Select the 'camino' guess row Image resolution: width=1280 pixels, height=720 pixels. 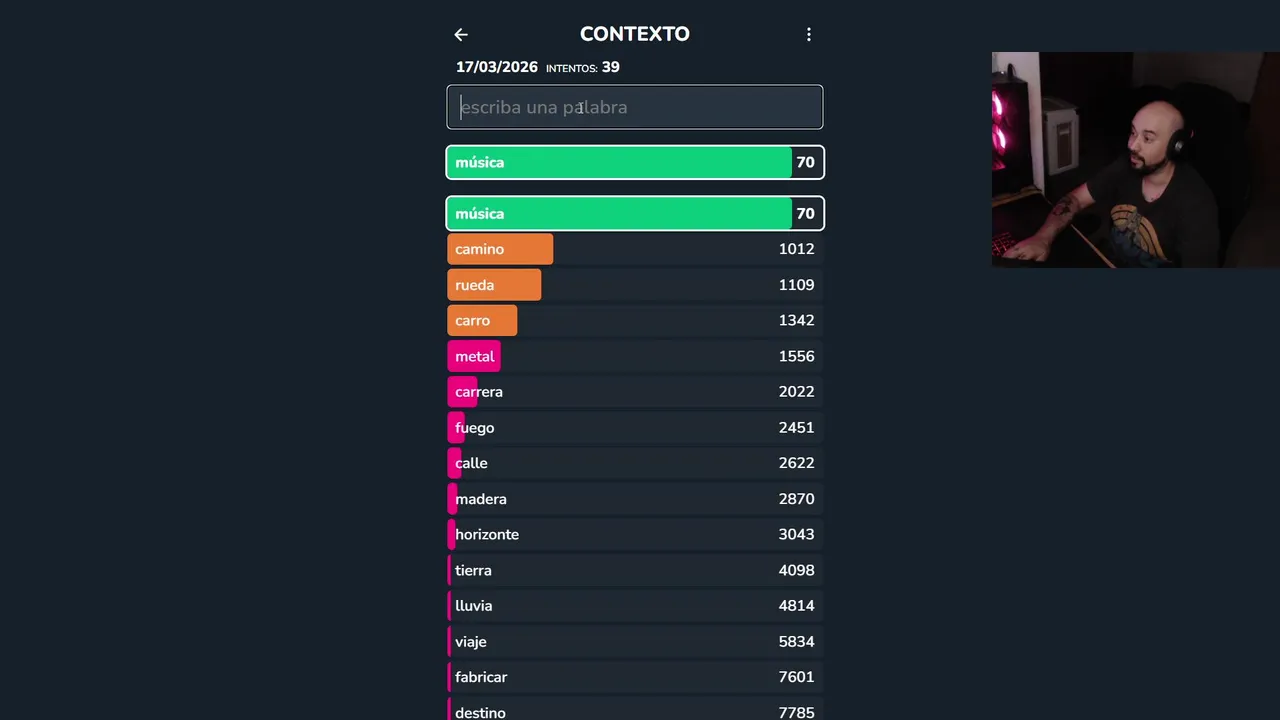635,249
